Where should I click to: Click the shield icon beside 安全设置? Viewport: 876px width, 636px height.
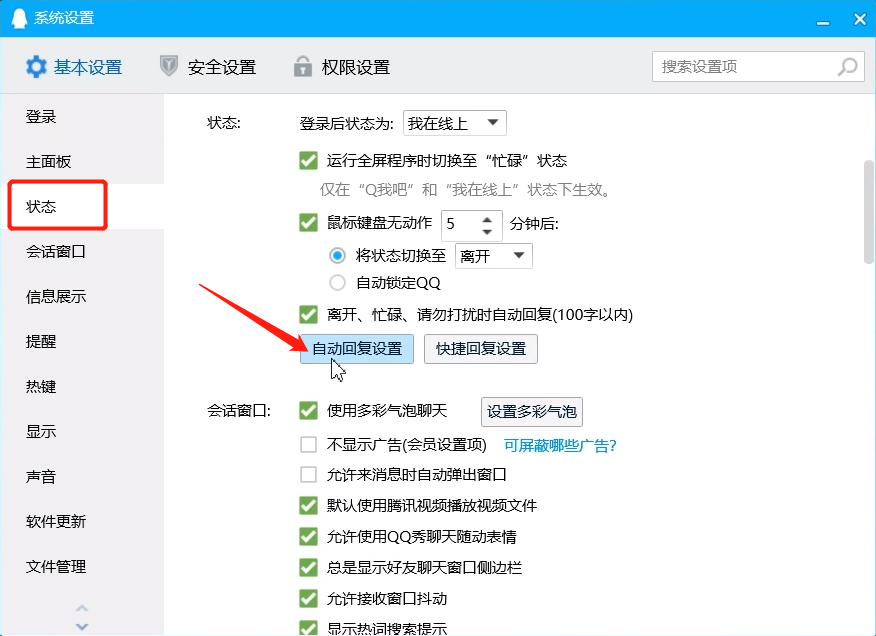(x=170, y=66)
